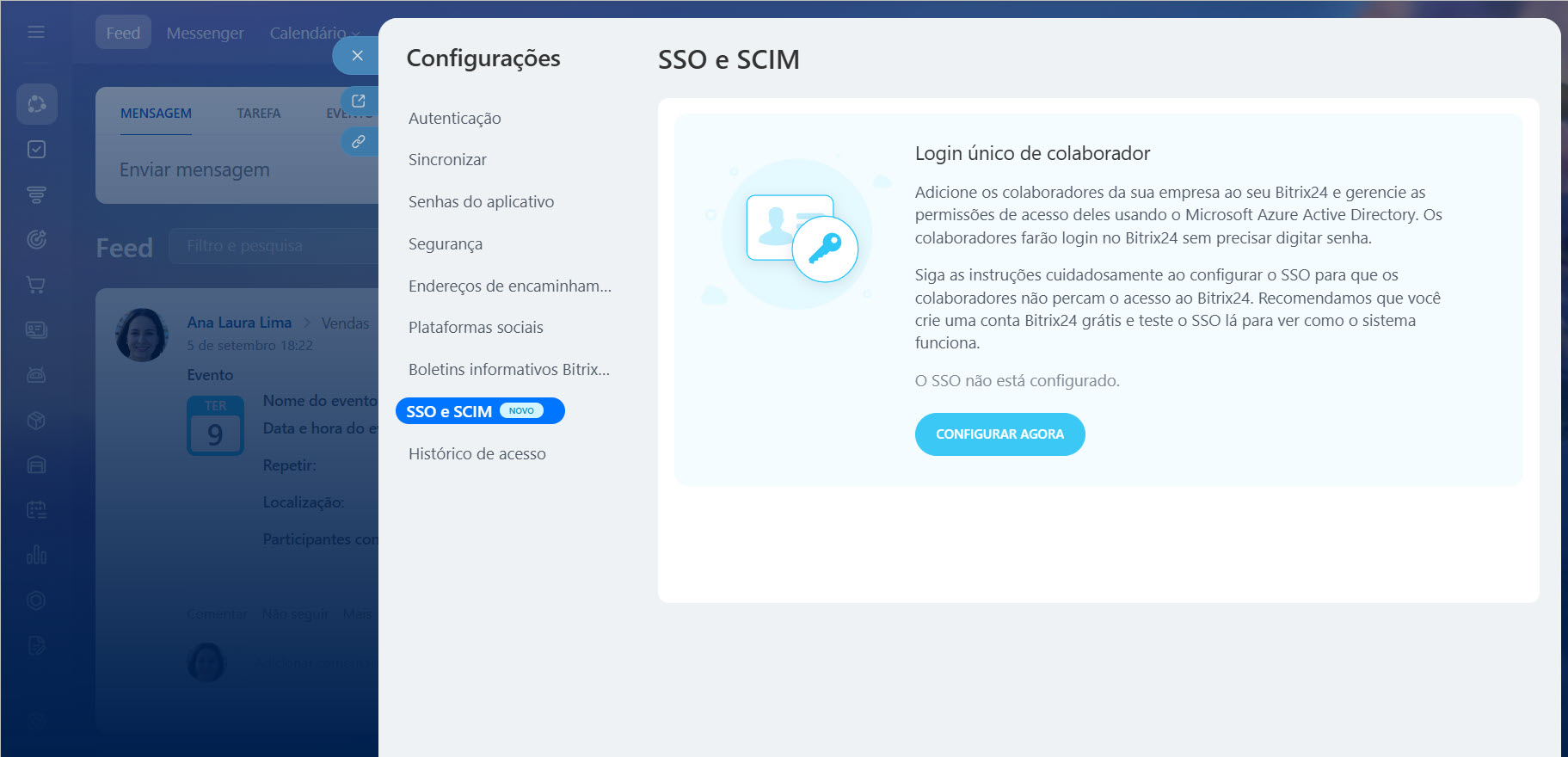Viewport: 1568px width, 757px height.
Task: Select the SSO e SCIM menu item
Action: (x=480, y=411)
